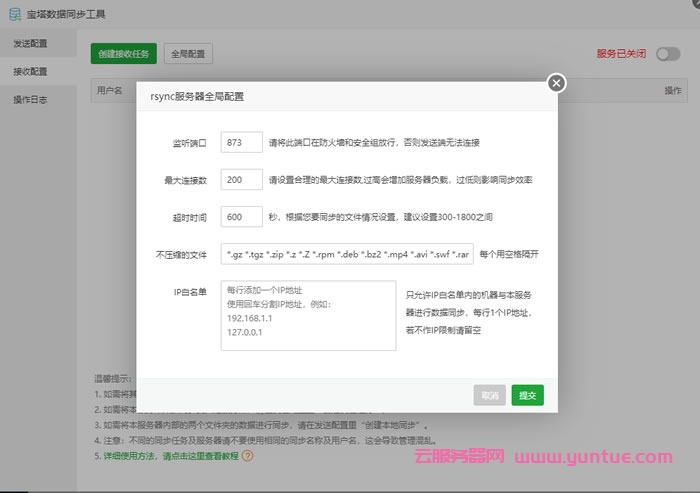This screenshot has height=493, width=700.
Task: Click the 用户名 column header
Action: (x=110, y=90)
